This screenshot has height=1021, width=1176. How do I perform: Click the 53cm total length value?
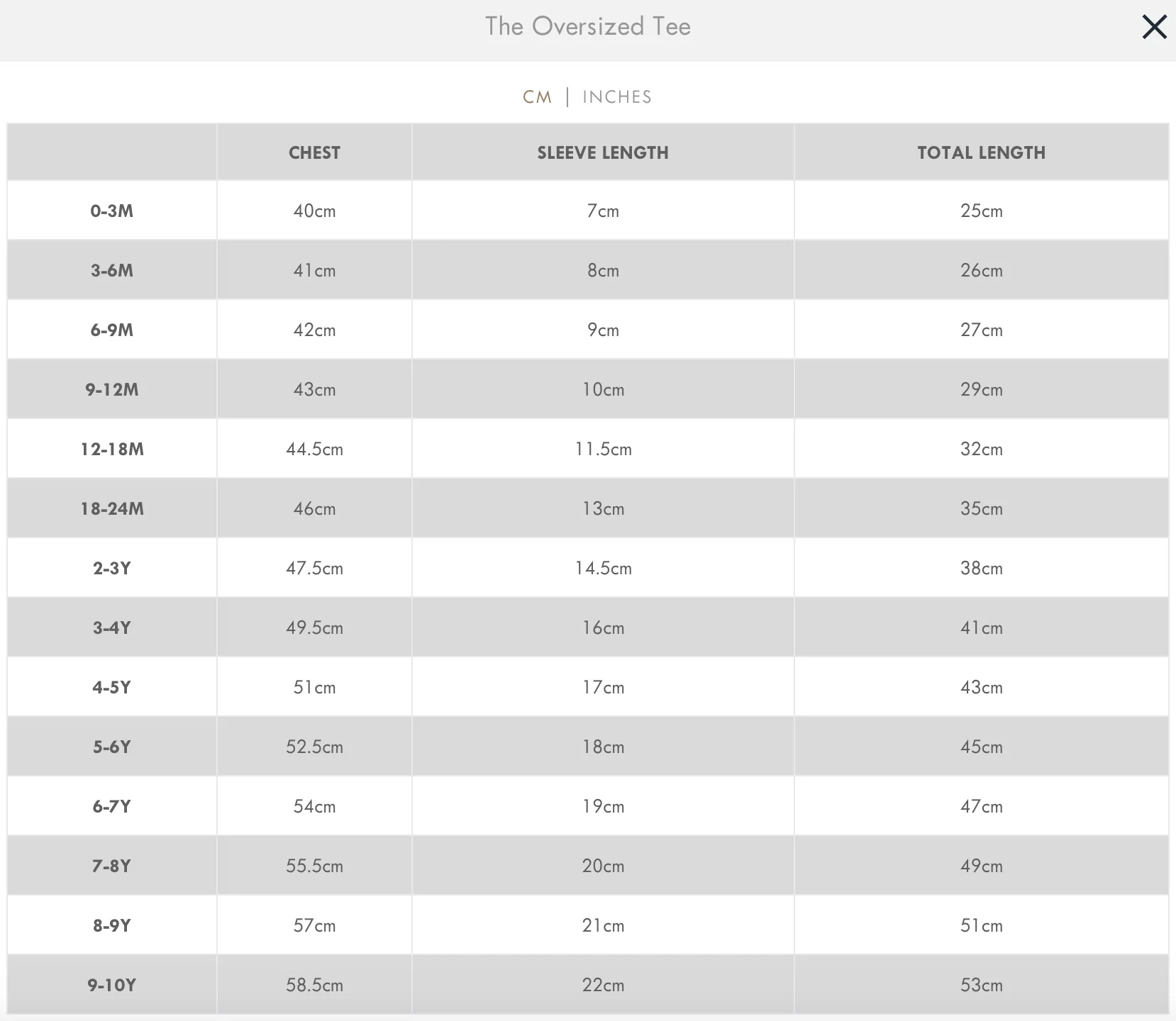(981, 986)
